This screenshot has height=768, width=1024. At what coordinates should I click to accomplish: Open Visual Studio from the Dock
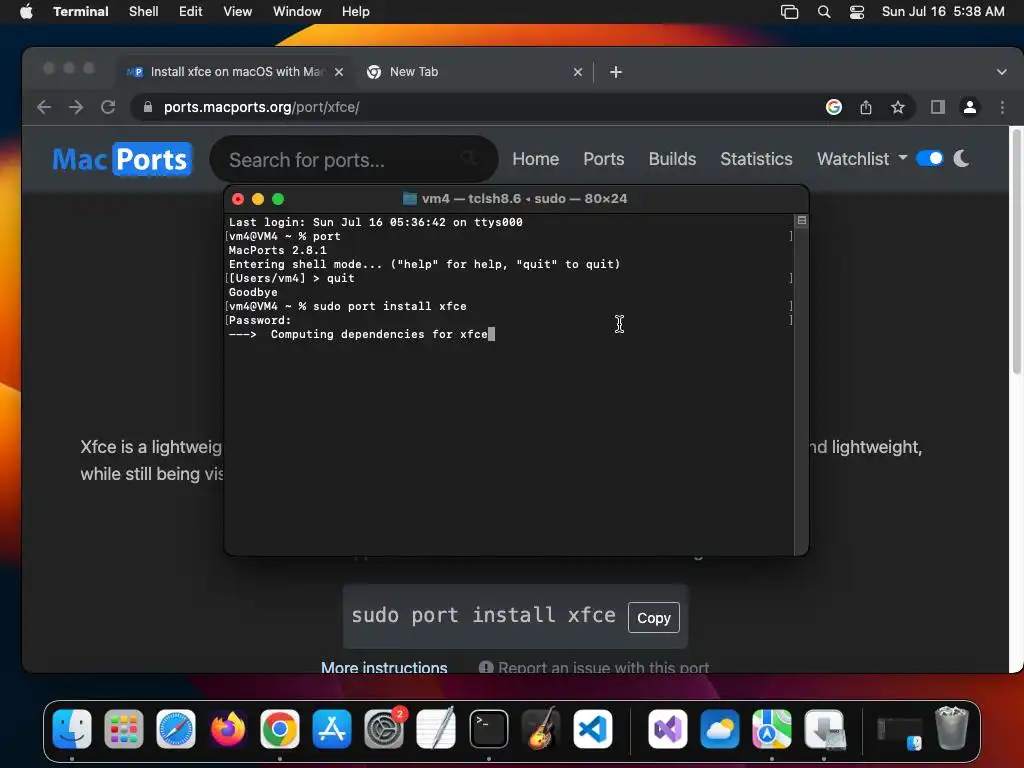667,729
